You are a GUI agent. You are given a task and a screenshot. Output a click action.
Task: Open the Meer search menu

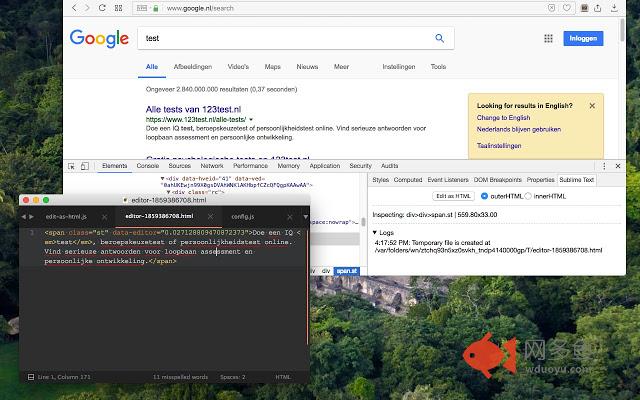pos(341,67)
